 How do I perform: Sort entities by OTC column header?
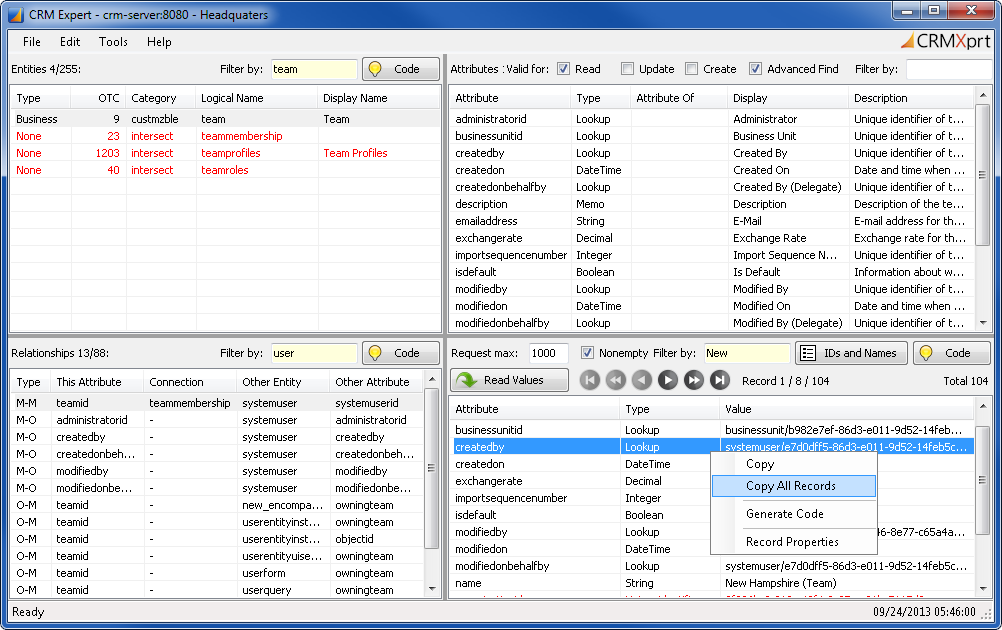(98, 98)
